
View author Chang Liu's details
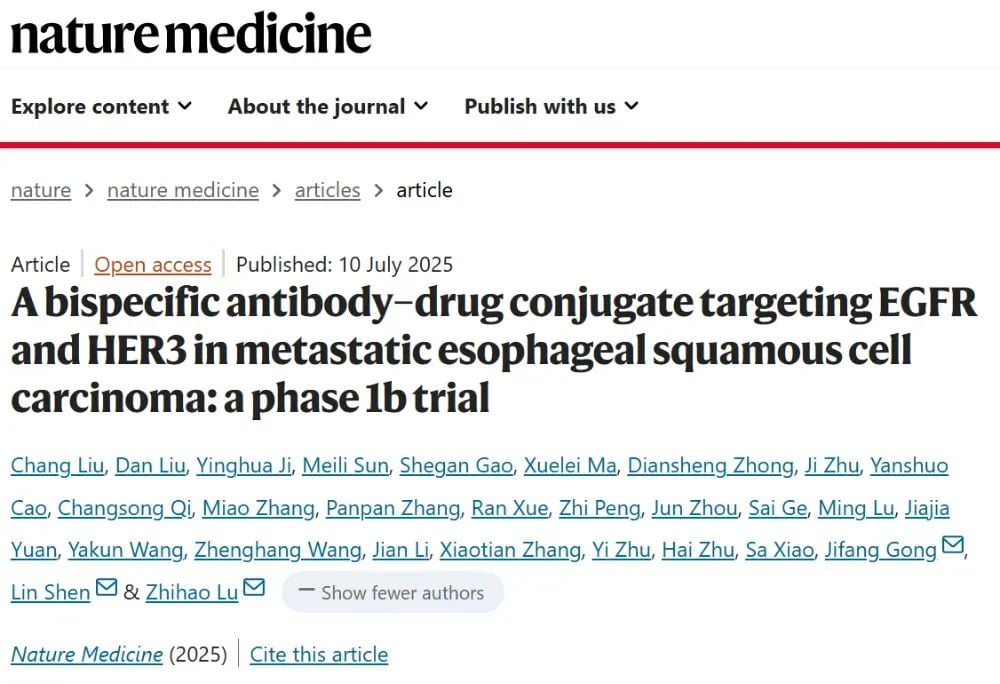point(56,465)
